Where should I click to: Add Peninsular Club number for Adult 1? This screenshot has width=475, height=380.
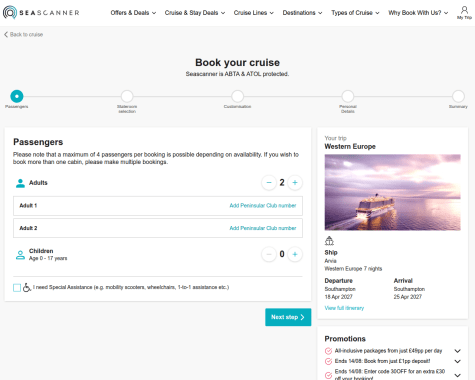pyautogui.click(x=263, y=206)
